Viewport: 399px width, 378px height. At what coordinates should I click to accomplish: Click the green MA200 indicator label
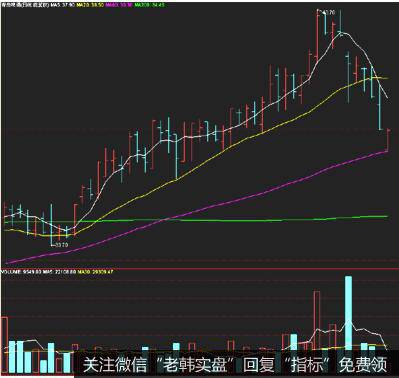[149, 5]
